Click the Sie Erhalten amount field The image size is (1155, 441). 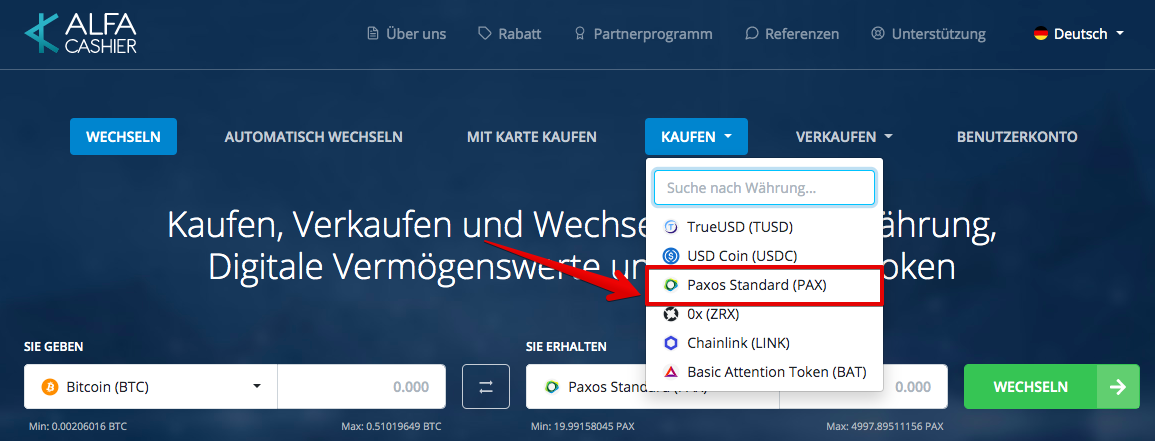(863, 387)
